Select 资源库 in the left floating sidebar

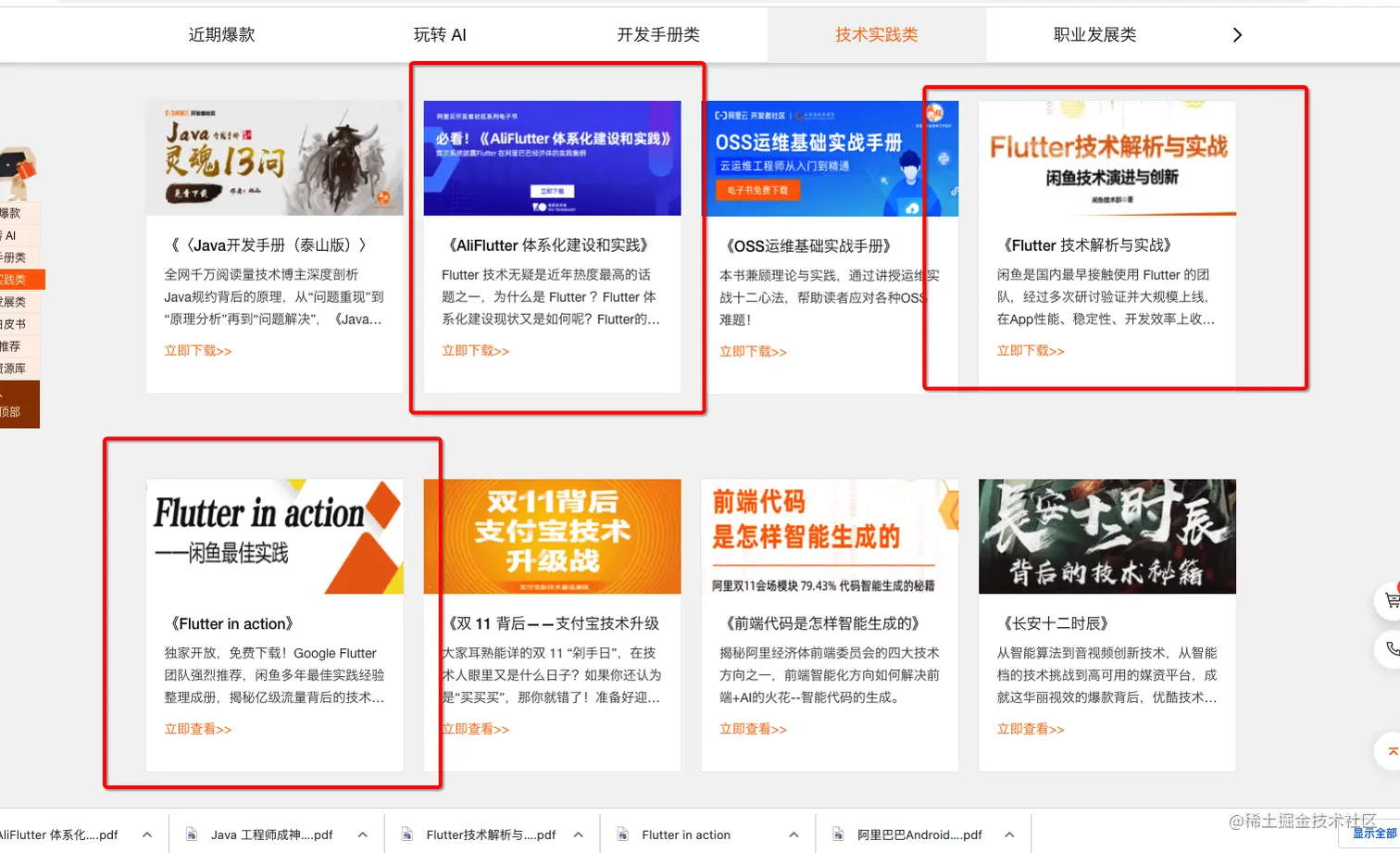tap(19, 369)
